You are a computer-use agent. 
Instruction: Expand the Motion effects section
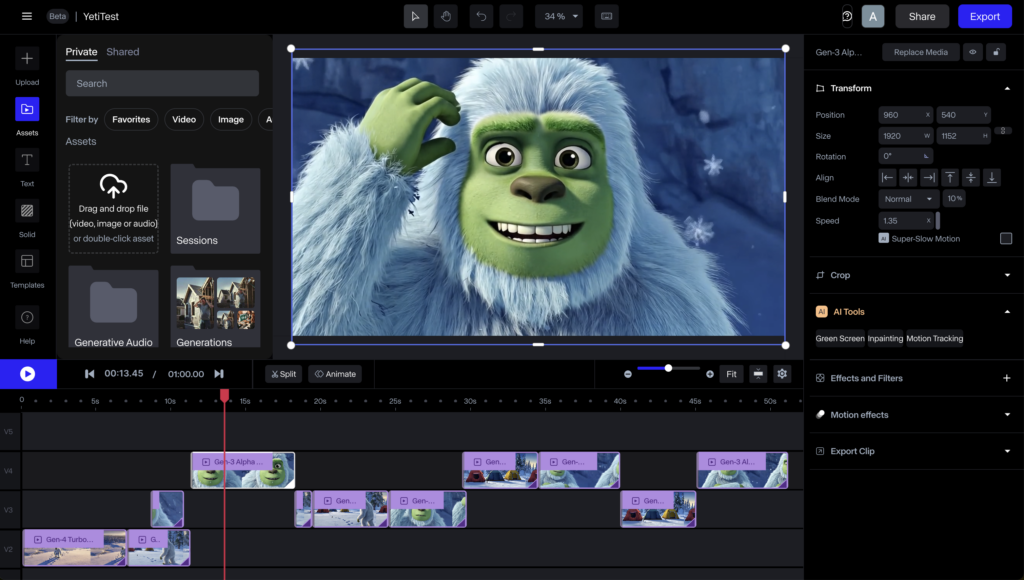[1007, 415]
